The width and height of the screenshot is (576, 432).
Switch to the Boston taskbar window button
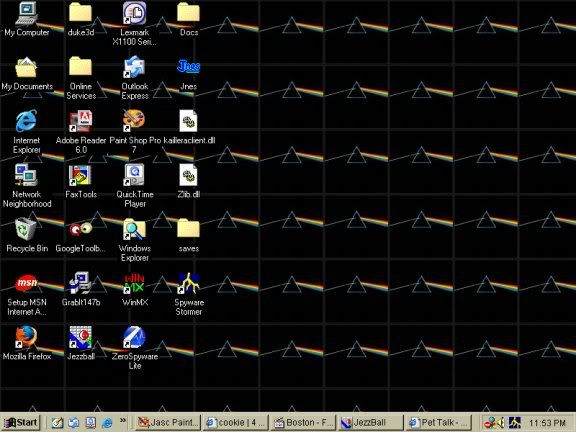[x=303, y=422]
